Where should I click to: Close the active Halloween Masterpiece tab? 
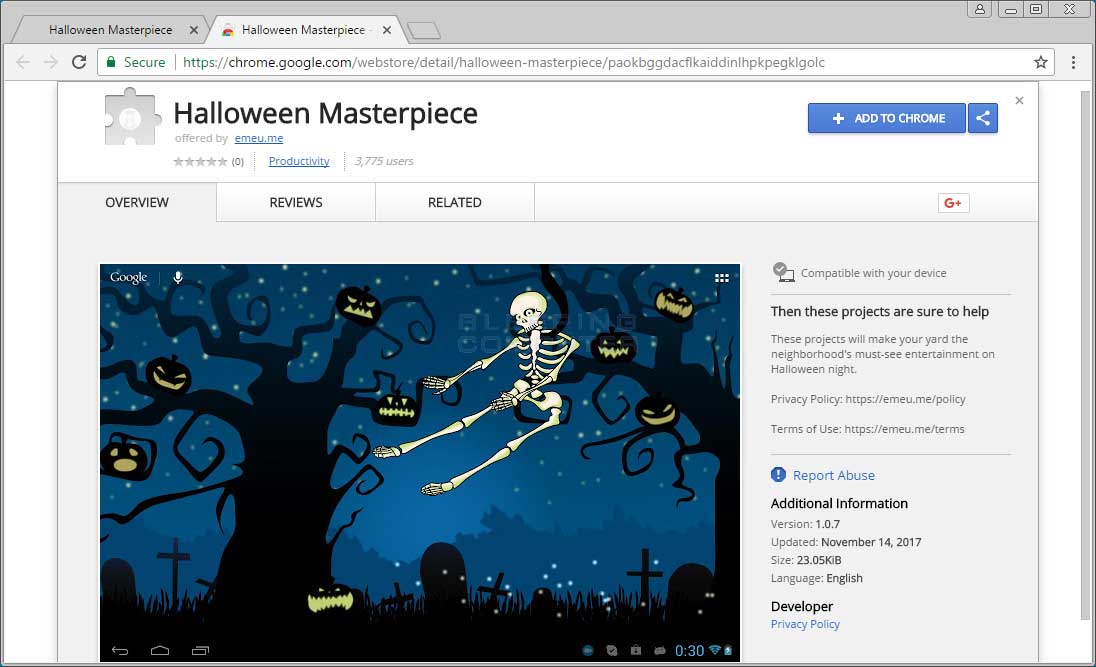(x=387, y=30)
